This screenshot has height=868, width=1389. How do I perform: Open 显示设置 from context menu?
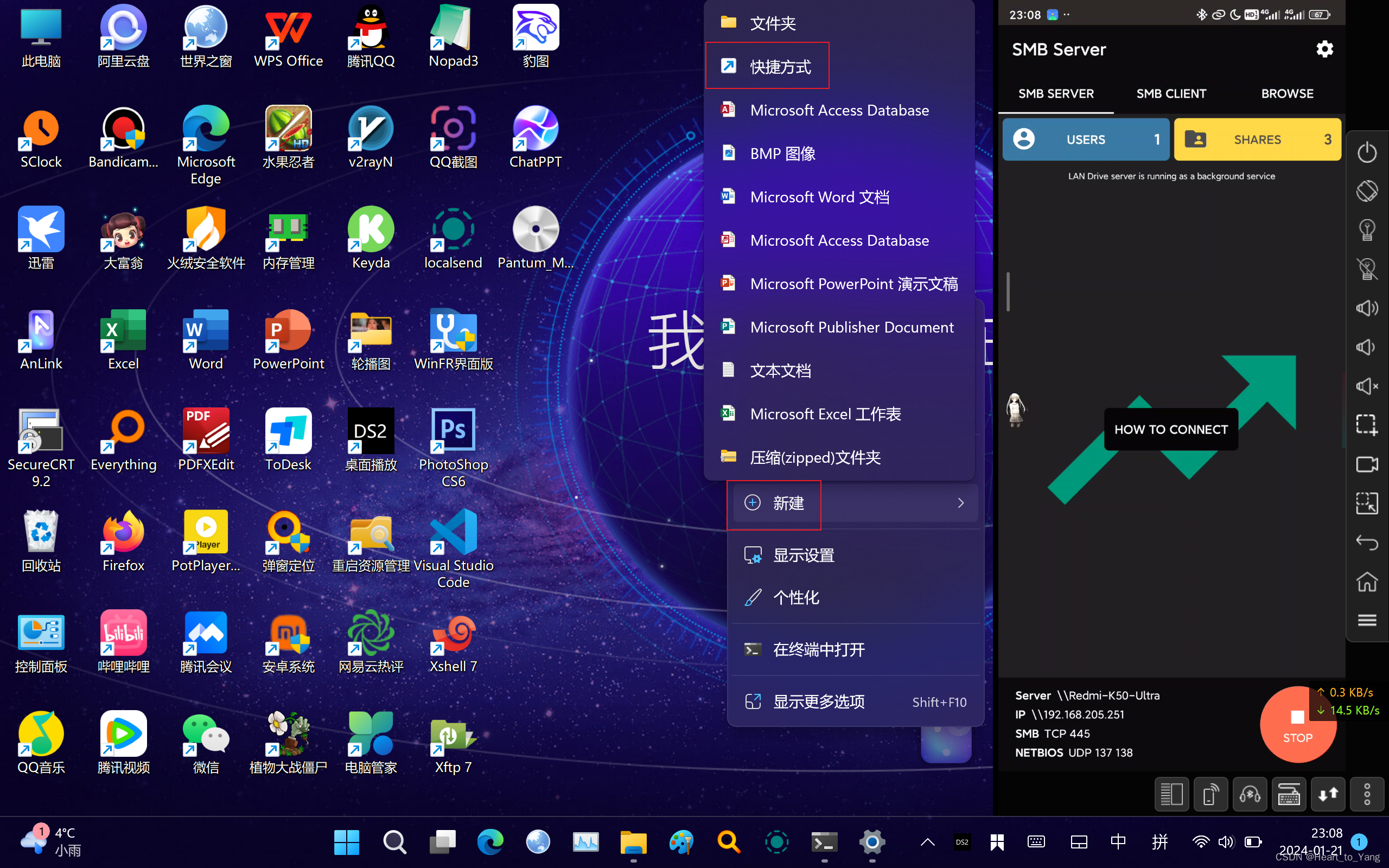[x=856, y=555]
